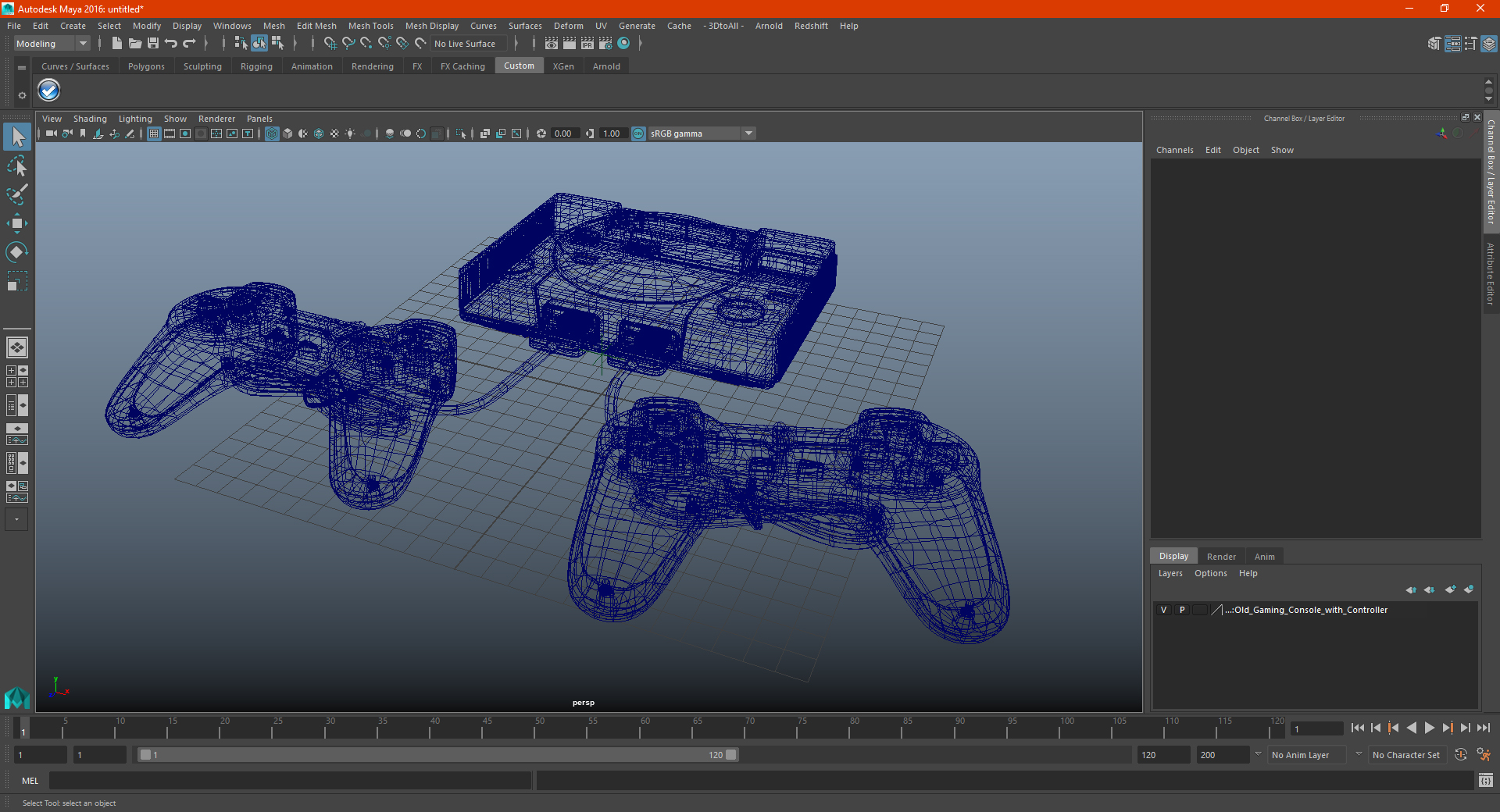Click the current frame number field

coord(1317,729)
